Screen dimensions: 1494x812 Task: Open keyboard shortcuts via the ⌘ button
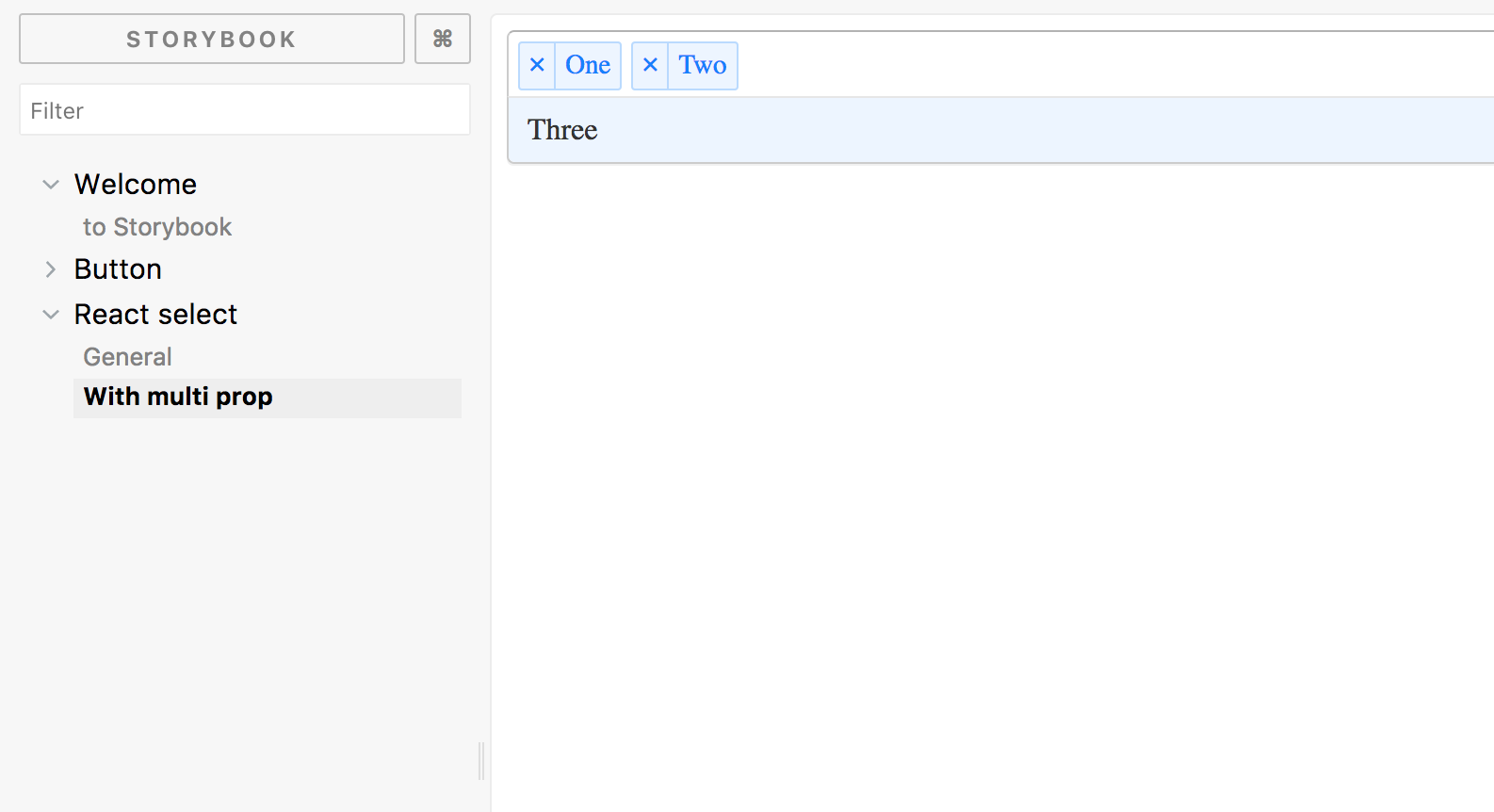click(443, 39)
